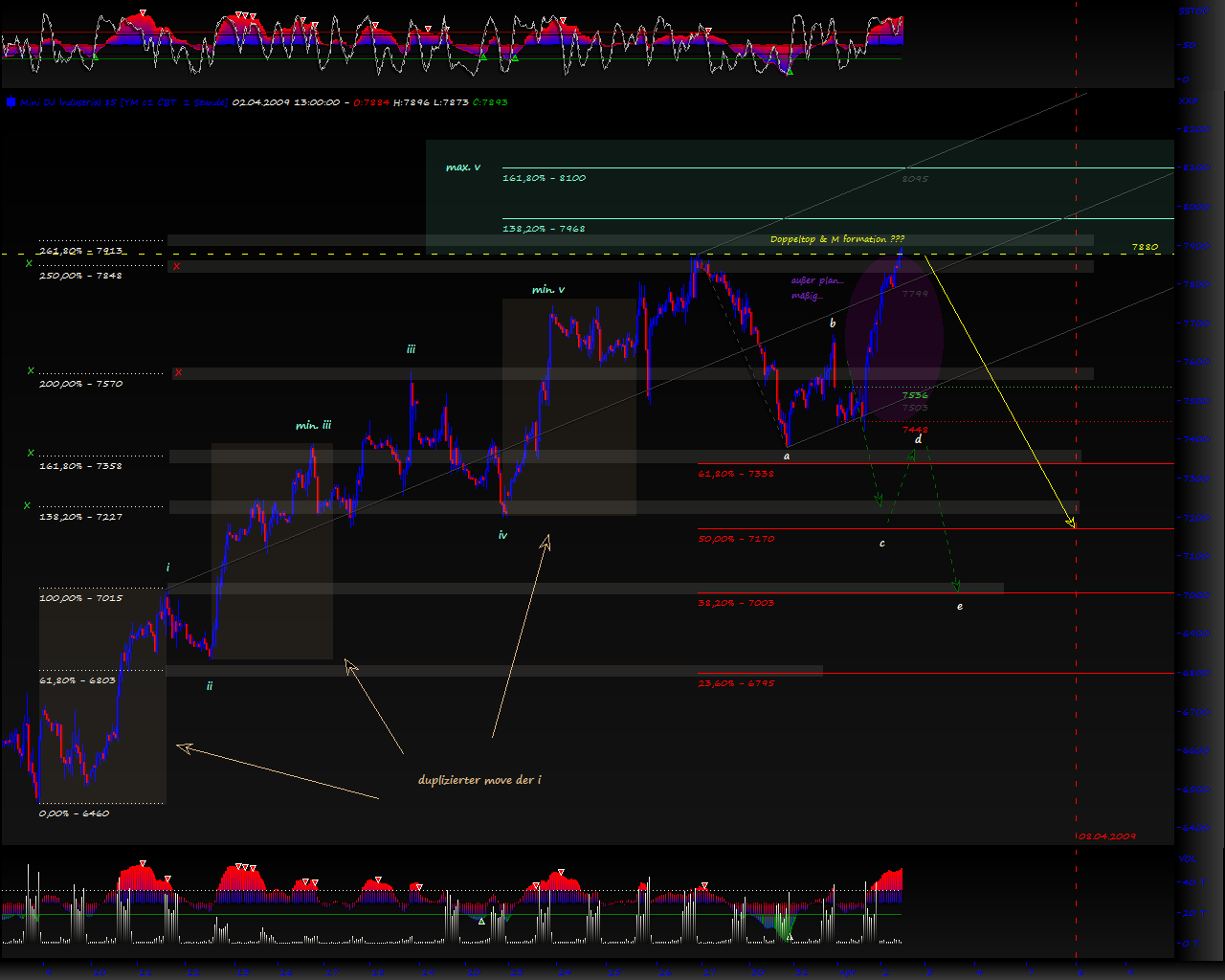Select the '0,00% - 6460' Fibonacci label
Viewport: 1225px width, 980px height.
[x=74, y=813]
